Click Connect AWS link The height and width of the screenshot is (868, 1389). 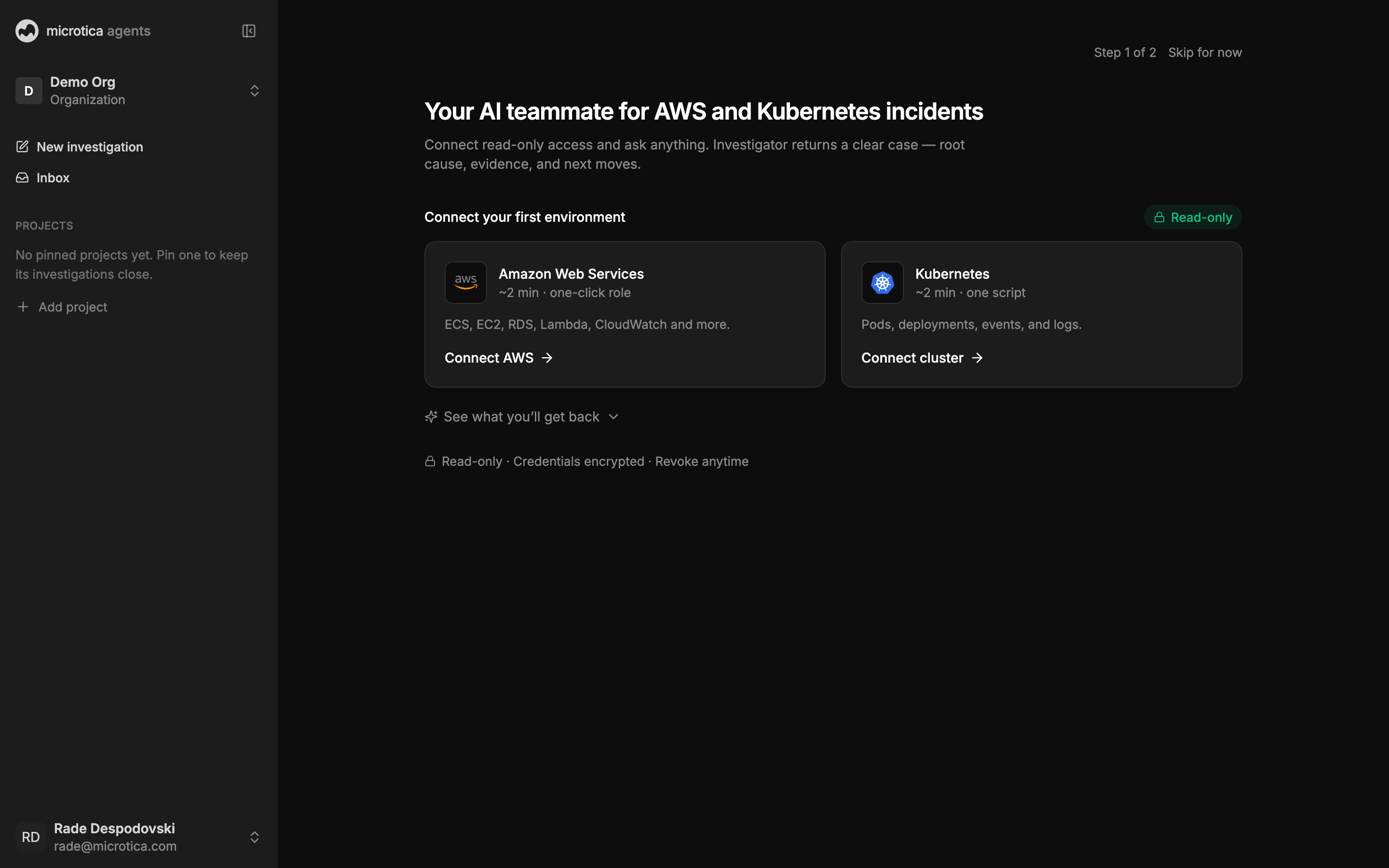[x=498, y=358]
